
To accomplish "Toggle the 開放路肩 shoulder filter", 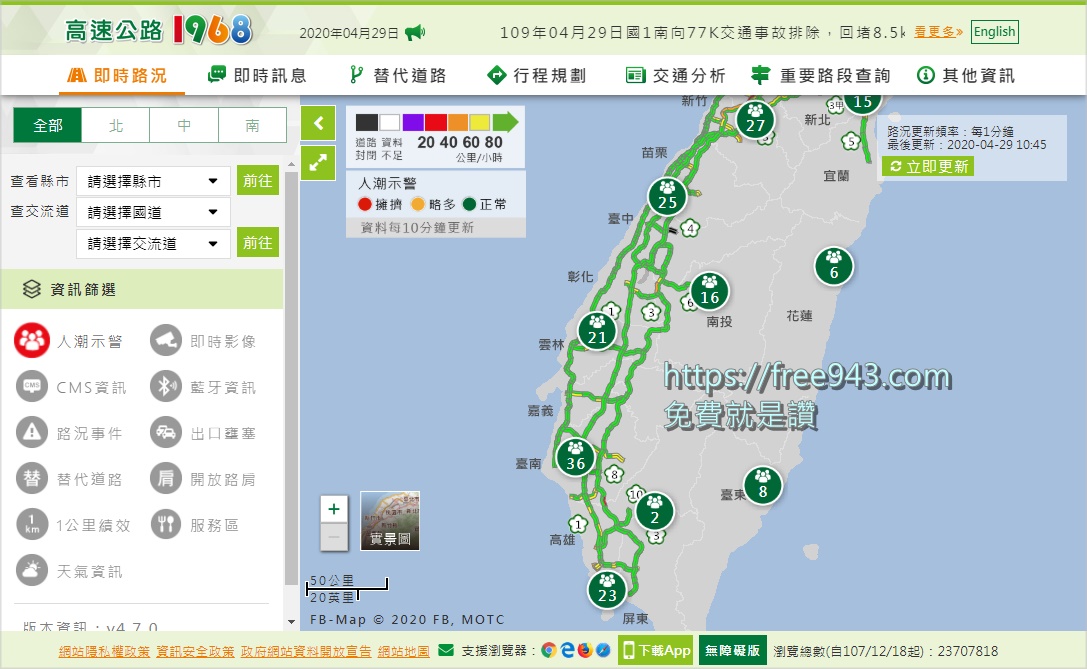I will tap(165, 478).
